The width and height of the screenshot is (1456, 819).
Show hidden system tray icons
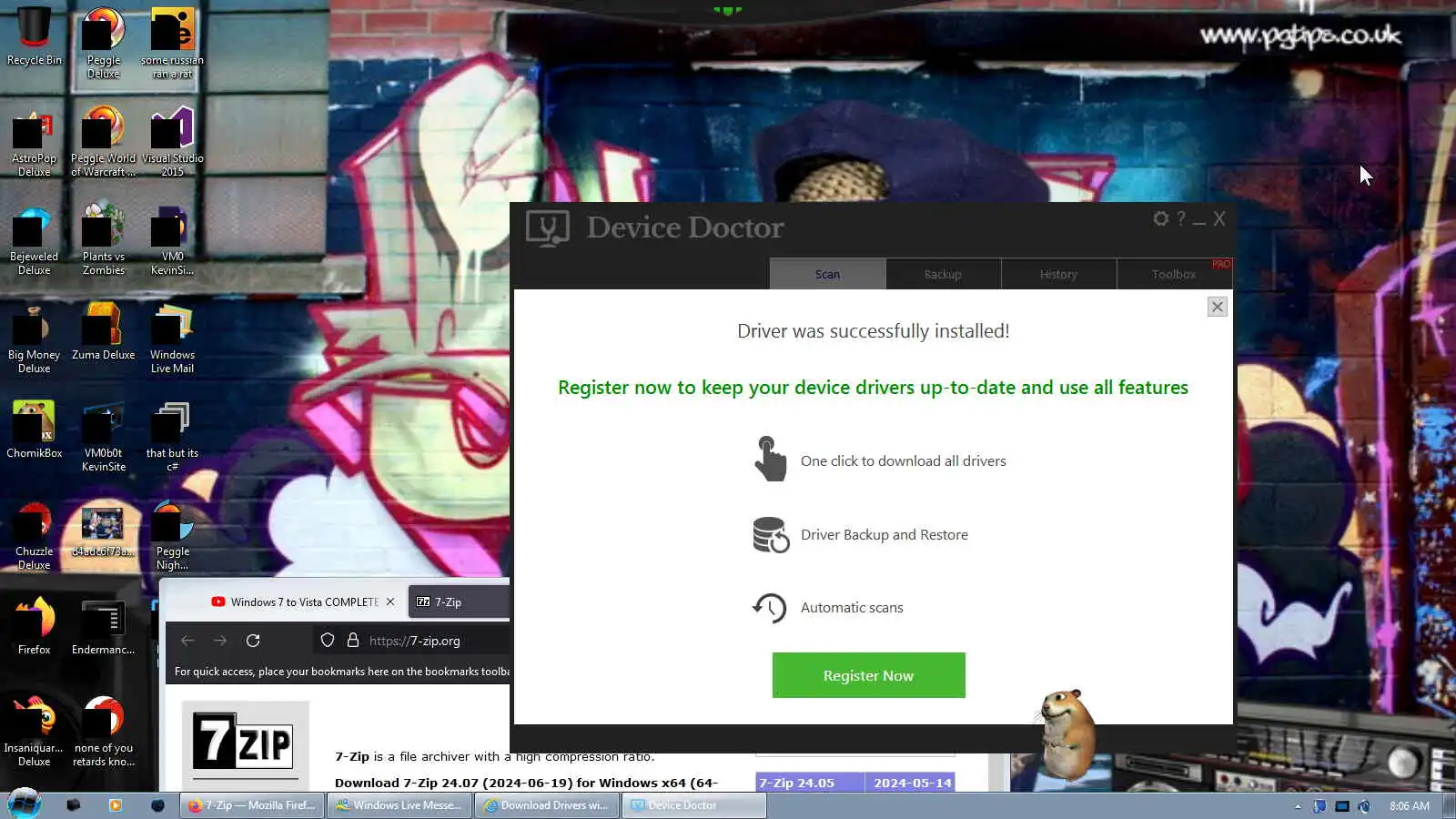click(1298, 806)
